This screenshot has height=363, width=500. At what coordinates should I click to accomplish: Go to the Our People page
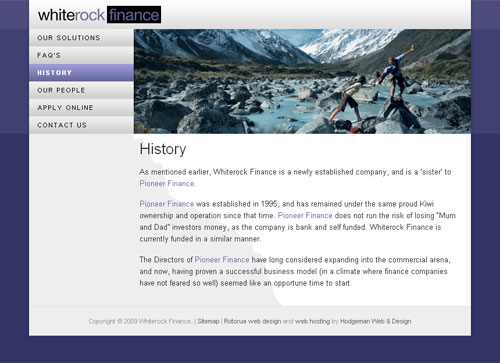pyautogui.click(x=81, y=90)
